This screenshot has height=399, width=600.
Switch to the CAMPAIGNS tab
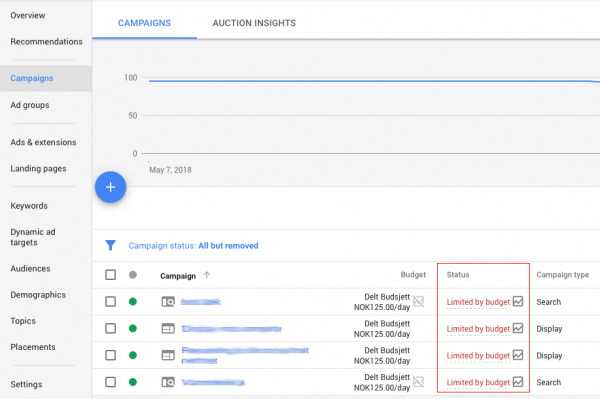click(x=144, y=23)
